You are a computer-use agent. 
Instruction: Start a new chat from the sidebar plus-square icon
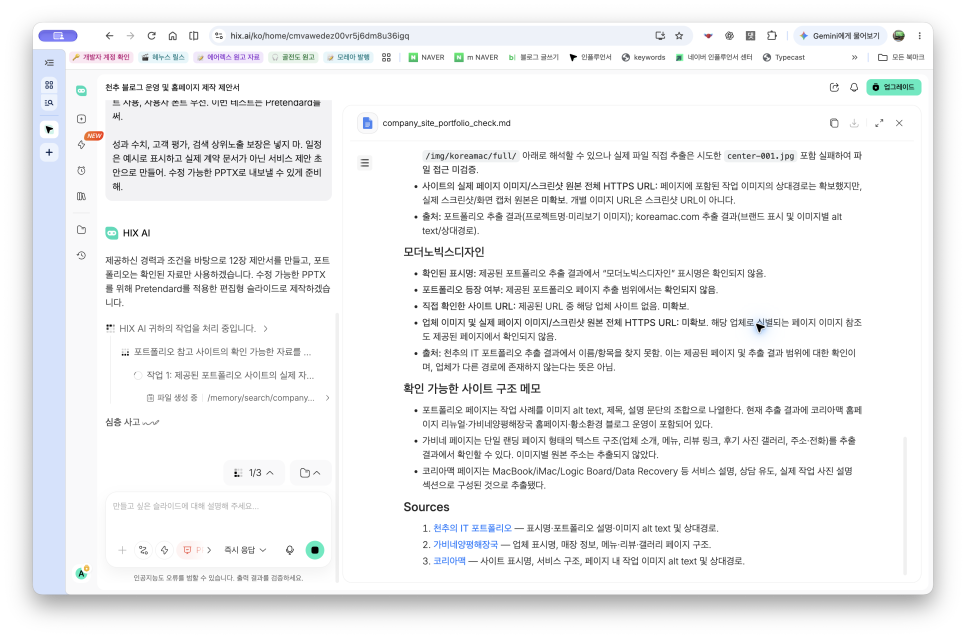[81, 119]
